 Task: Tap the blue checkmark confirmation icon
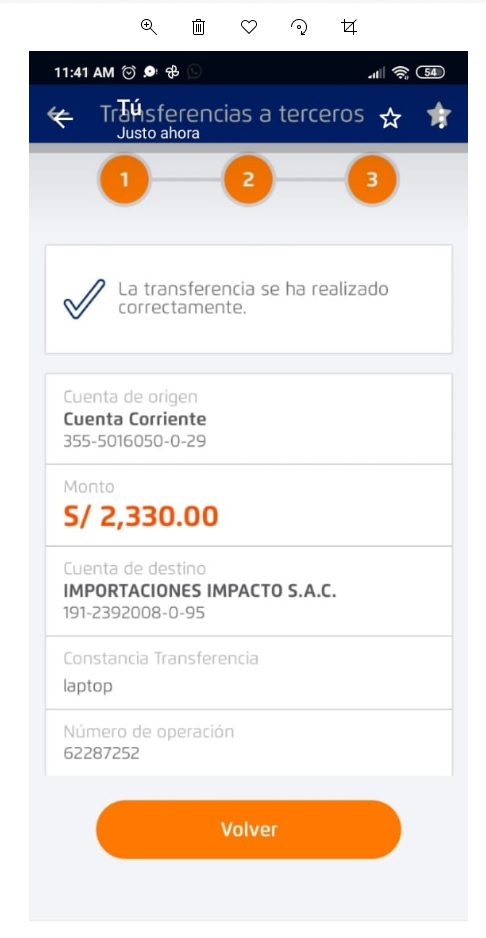[x=84, y=299]
